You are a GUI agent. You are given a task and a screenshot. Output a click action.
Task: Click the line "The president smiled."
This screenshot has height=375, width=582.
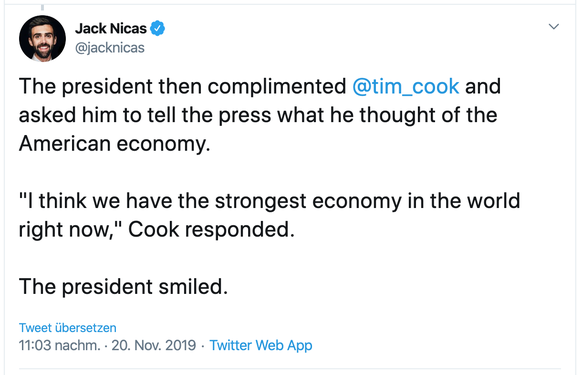click(x=123, y=287)
